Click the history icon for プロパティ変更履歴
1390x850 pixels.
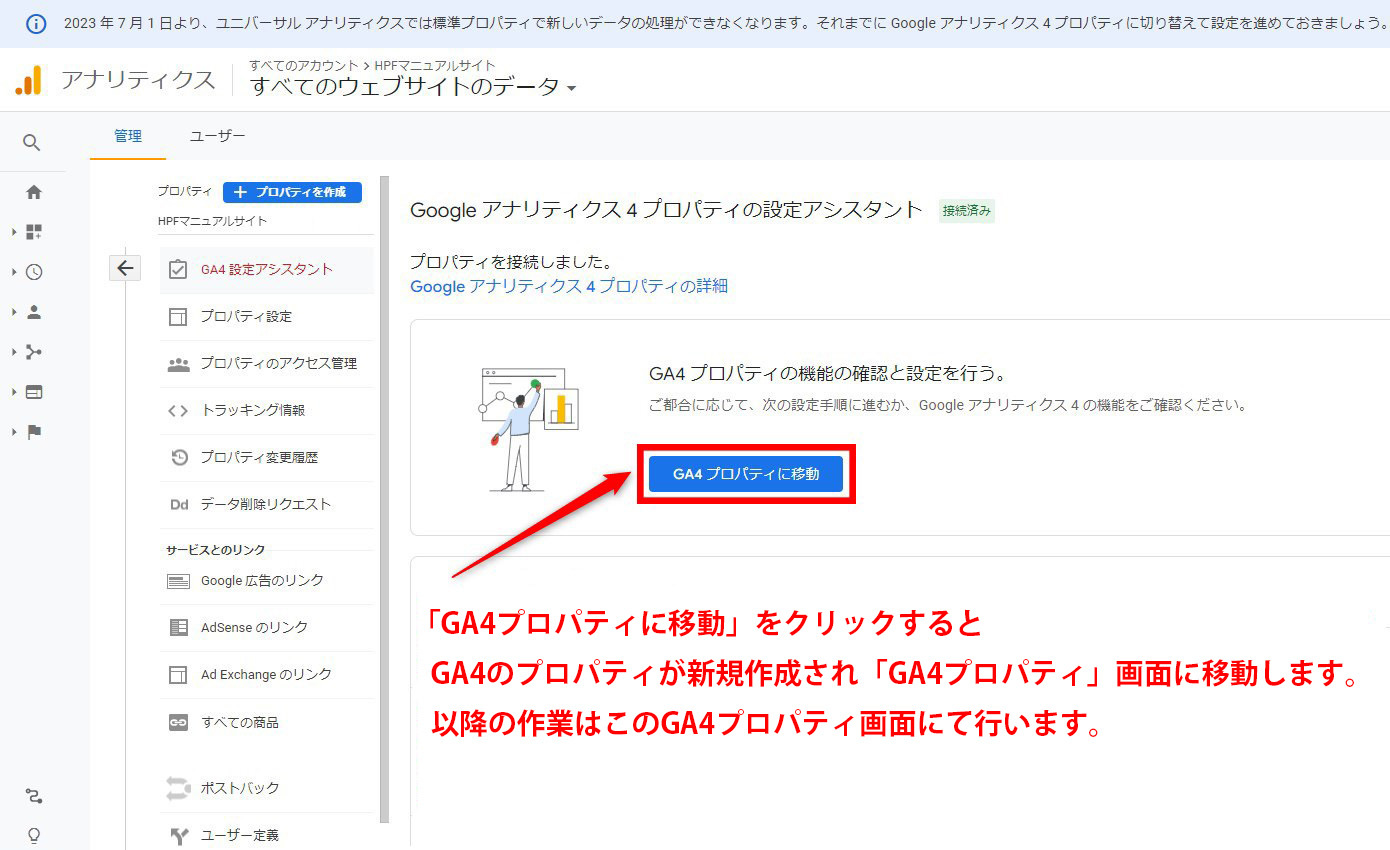tap(179, 457)
